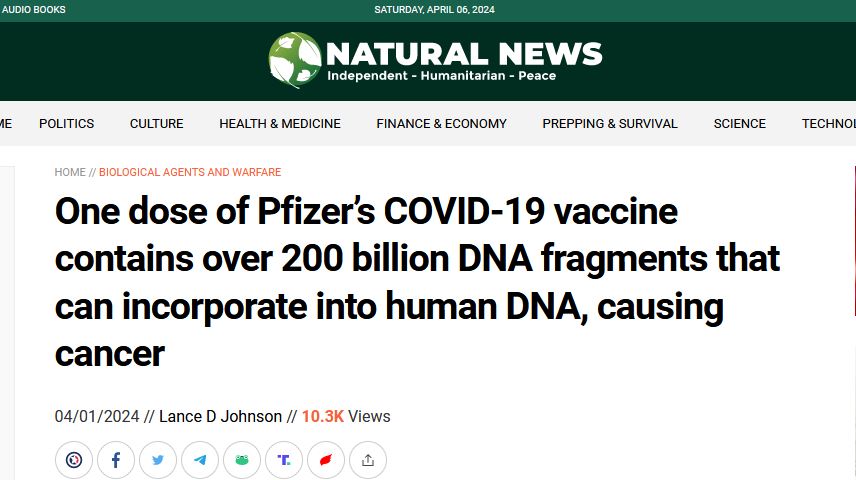Image resolution: width=856 pixels, height=480 pixels.
Task: Go to Home breadcrumb link
Action: tap(70, 173)
